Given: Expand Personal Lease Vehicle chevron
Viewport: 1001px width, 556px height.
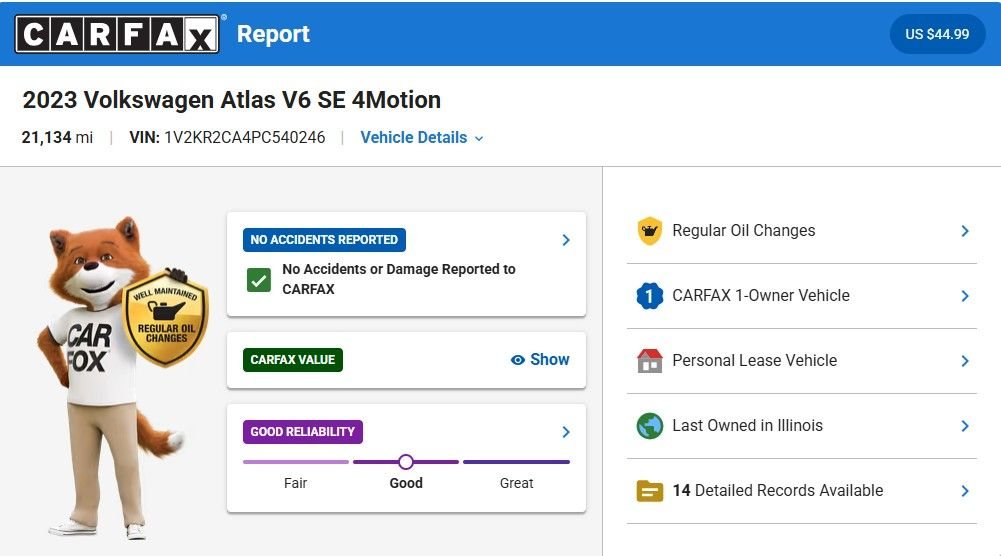Looking at the screenshot, I should (965, 361).
